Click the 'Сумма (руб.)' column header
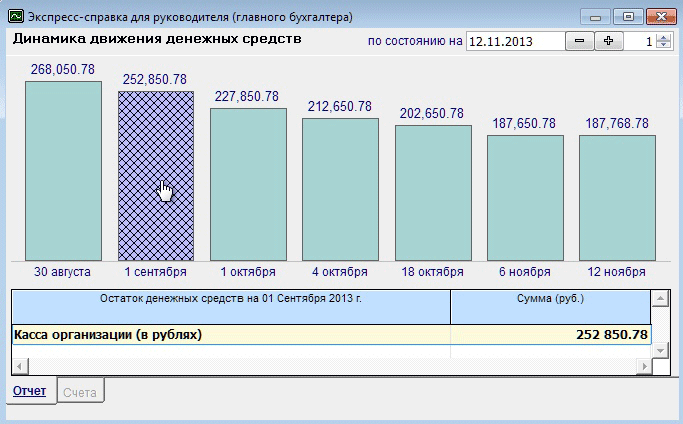 [x=551, y=307]
